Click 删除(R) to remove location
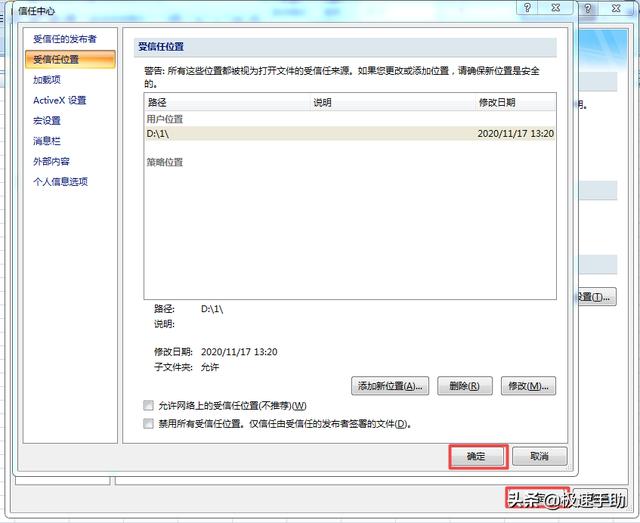This screenshot has width=640, height=523. pyautogui.click(x=464, y=386)
